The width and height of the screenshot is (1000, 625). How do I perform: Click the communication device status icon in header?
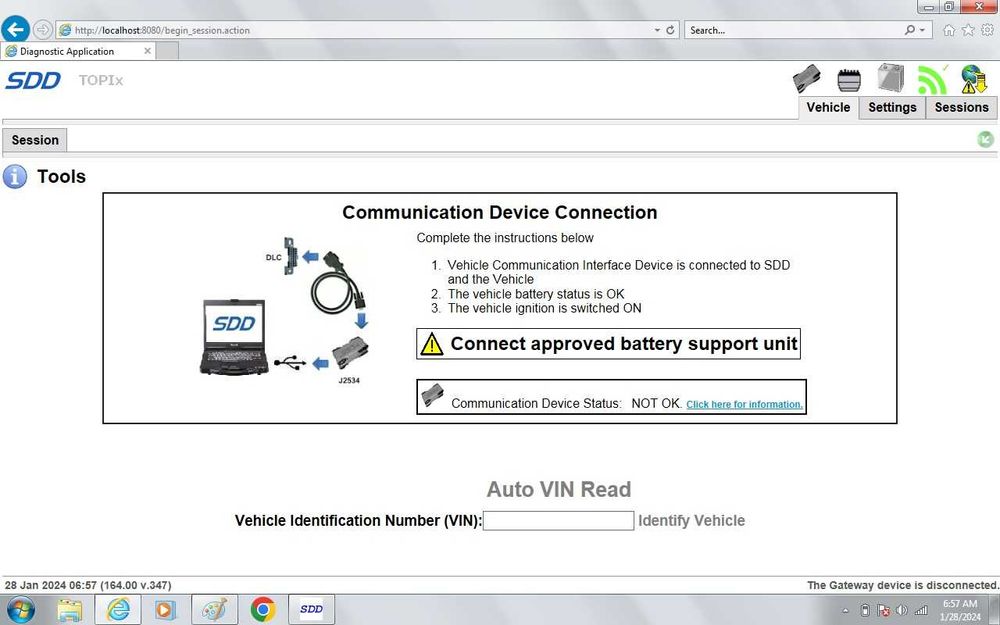(x=807, y=79)
